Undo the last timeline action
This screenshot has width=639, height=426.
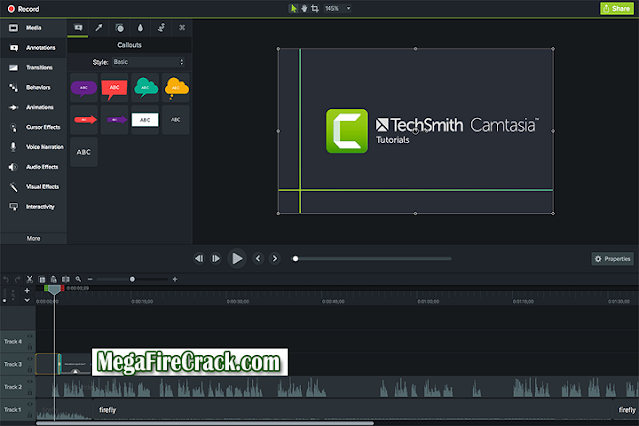[x=6, y=279]
